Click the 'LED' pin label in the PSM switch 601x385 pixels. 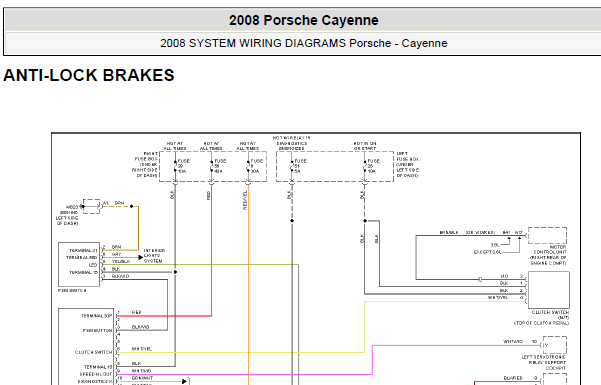(x=93, y=265)
